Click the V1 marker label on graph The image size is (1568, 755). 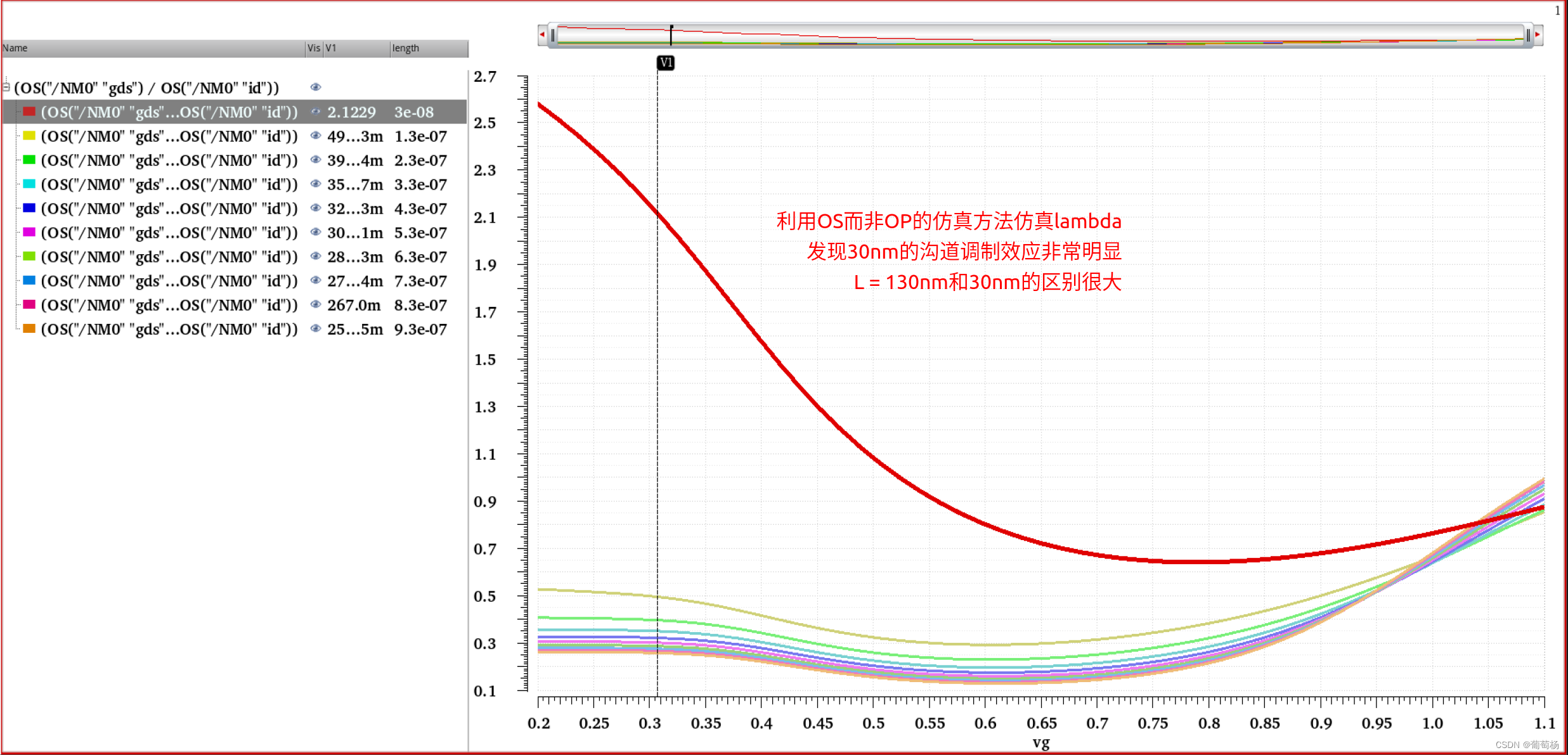665,63
